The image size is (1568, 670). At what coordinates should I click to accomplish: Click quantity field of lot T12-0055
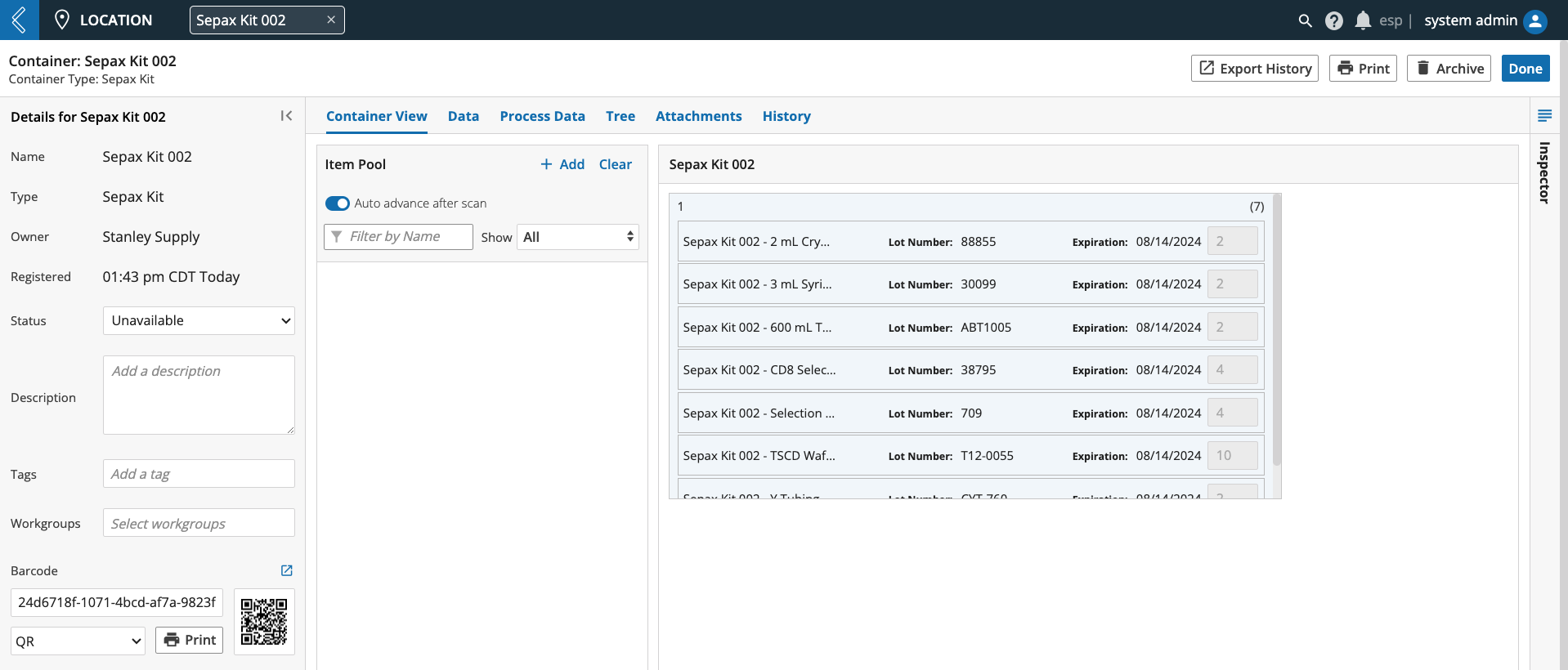pos(1233,455)
